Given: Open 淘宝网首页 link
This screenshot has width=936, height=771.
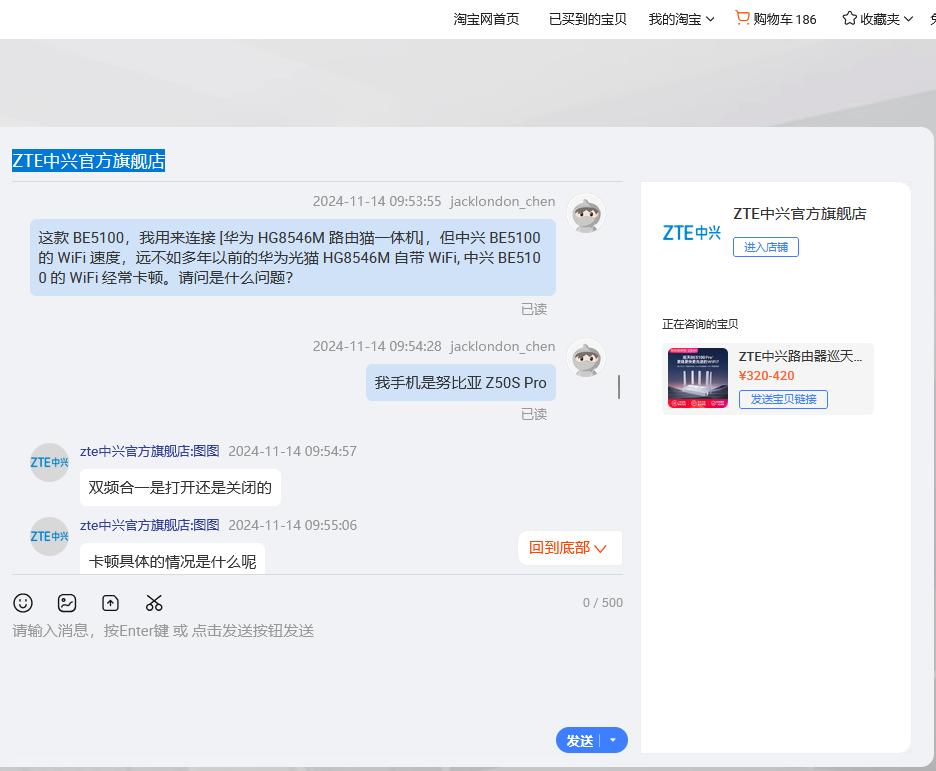Looking at the screenshot, I should click(x=486, y=19).
